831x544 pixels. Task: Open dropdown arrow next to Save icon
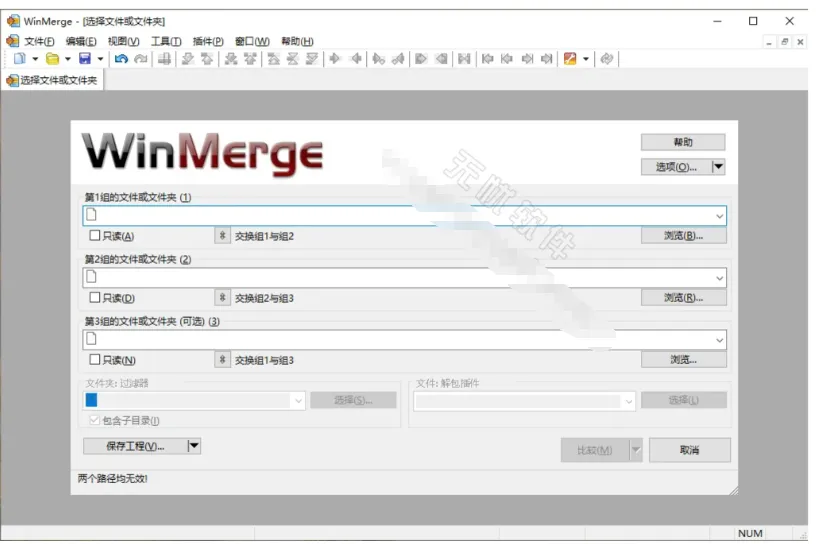(100, 59)
